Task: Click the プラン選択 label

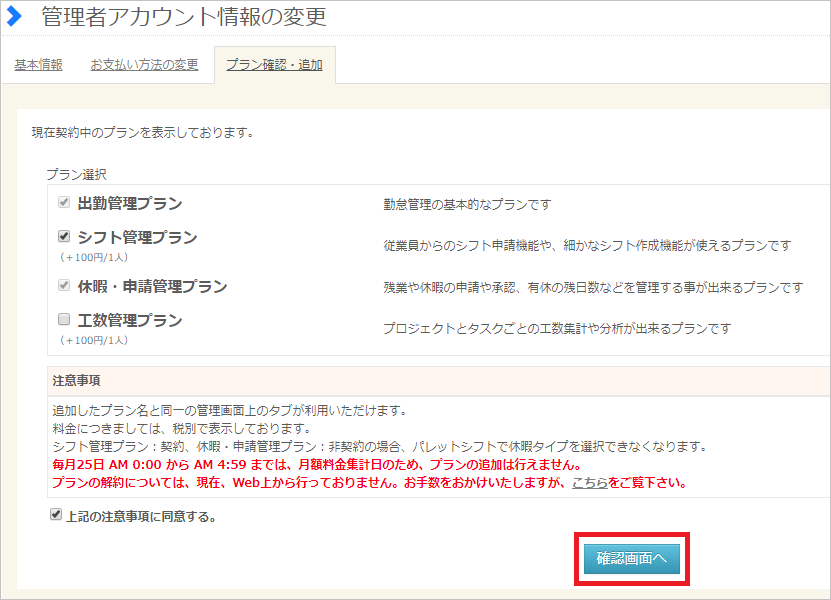Action: point(76,174)
